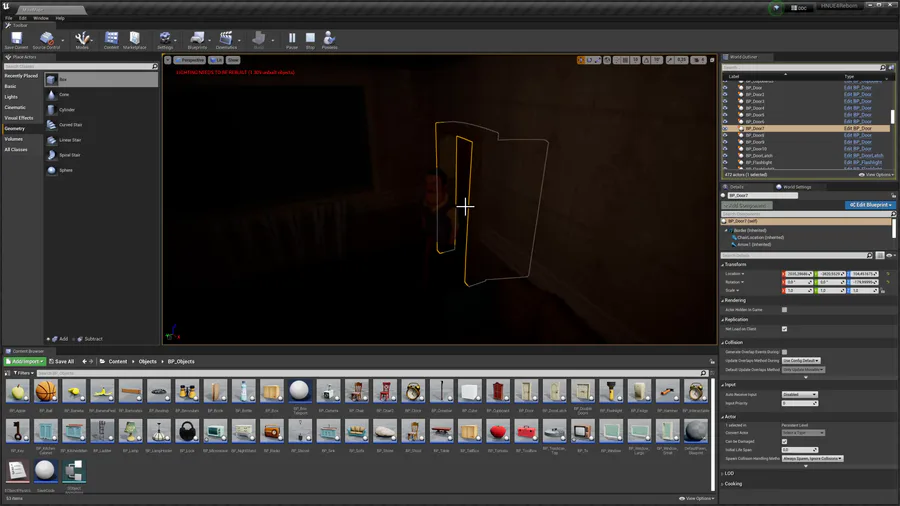Click the camera speed viewport button
This screenshot has width=900, height=506.
[x=698, y=60]
